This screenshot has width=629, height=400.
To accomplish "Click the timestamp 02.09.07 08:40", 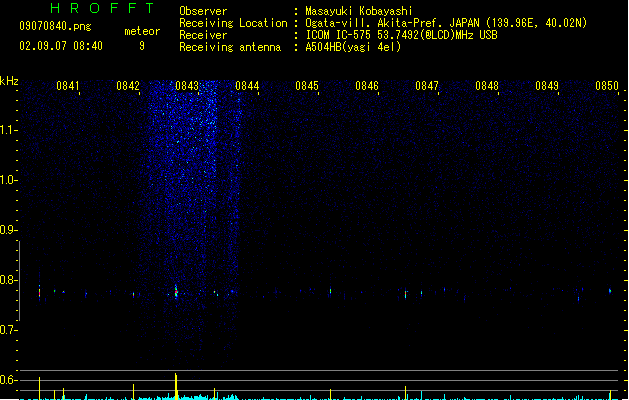I will point(61,46).
